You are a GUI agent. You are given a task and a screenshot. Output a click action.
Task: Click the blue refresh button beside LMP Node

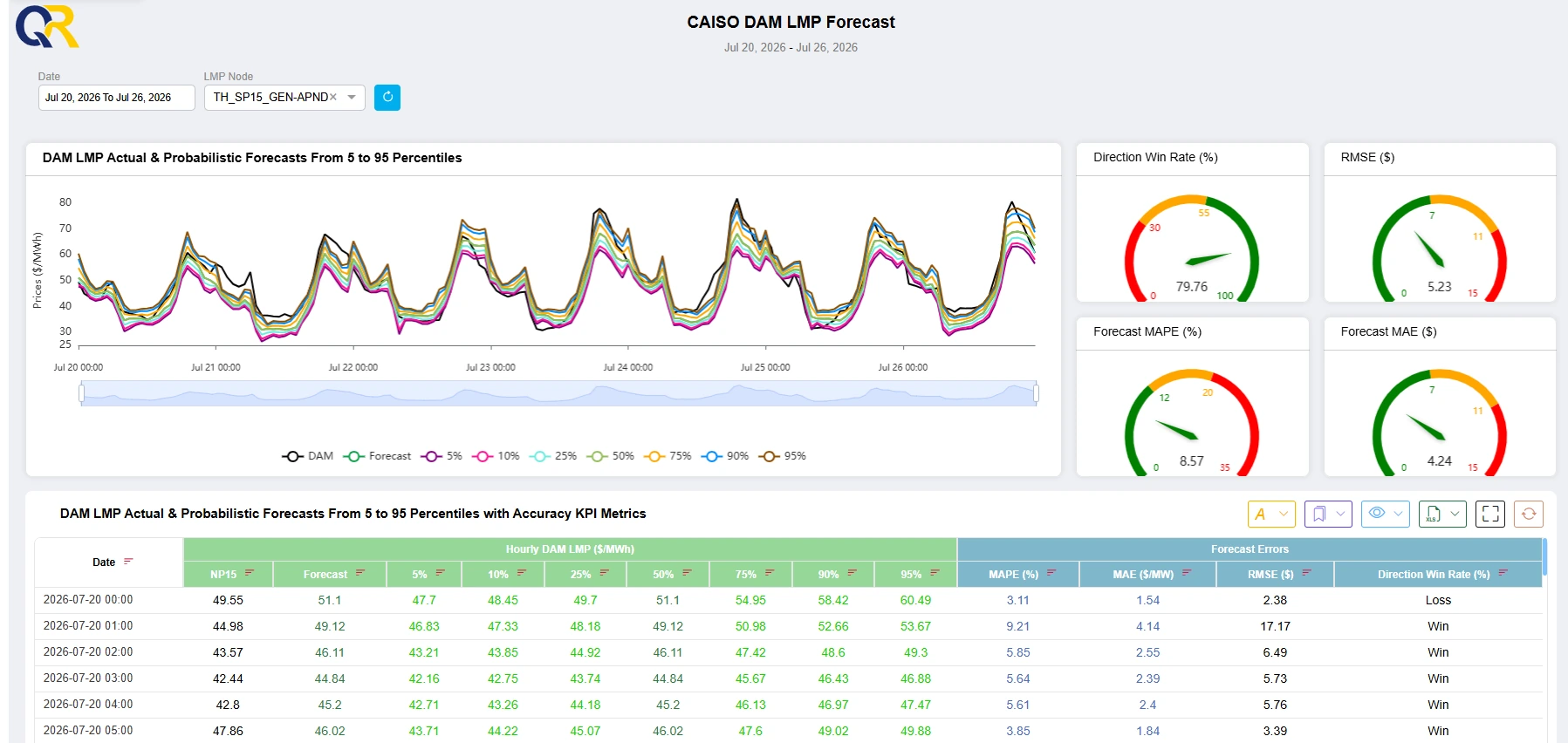tap(387, 97)
